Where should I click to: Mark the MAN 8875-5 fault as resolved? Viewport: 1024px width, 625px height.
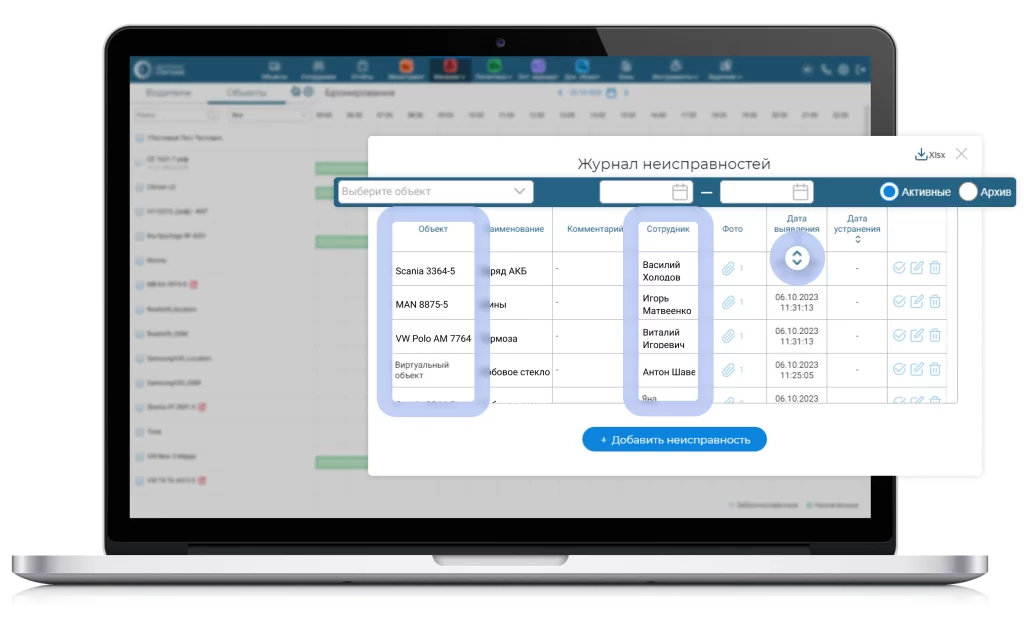pos(899,302)
